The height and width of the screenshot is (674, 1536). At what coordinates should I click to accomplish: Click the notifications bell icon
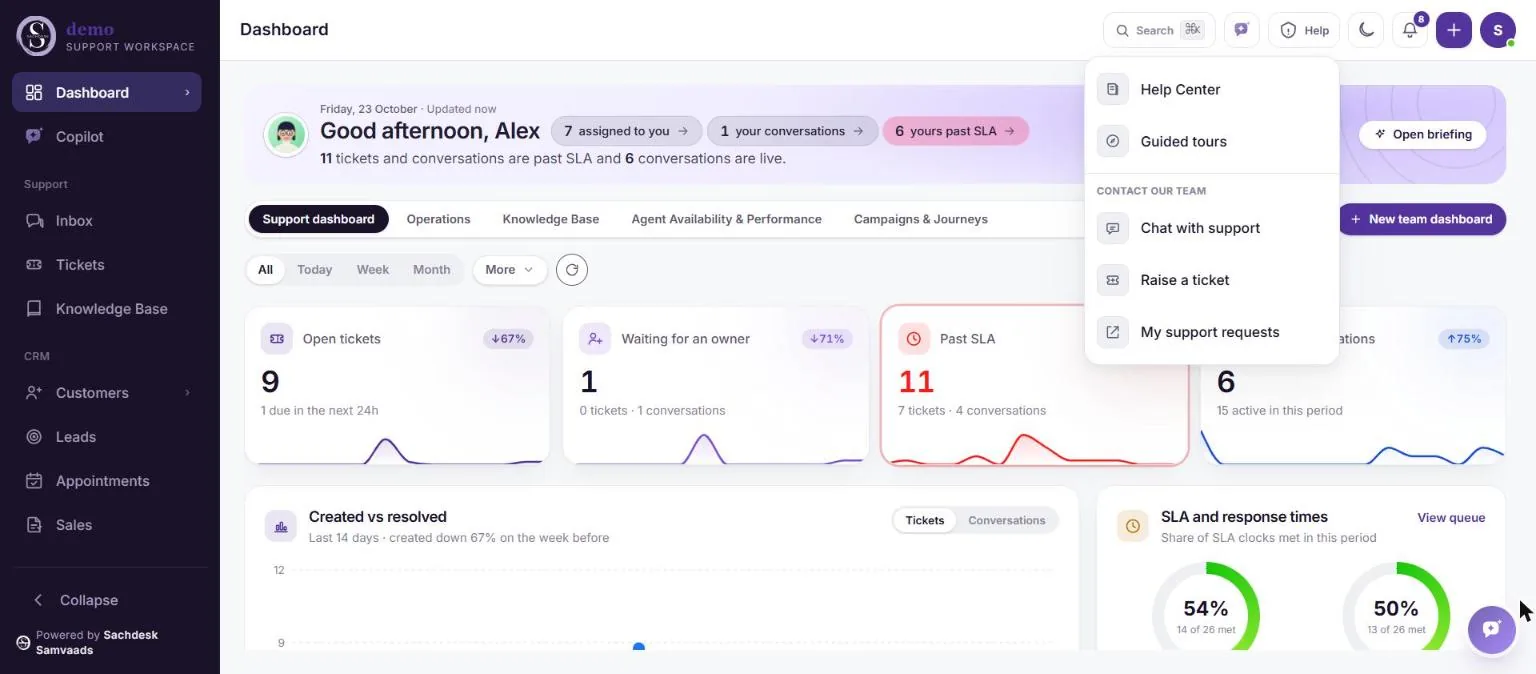click(x=1410, y=30)
